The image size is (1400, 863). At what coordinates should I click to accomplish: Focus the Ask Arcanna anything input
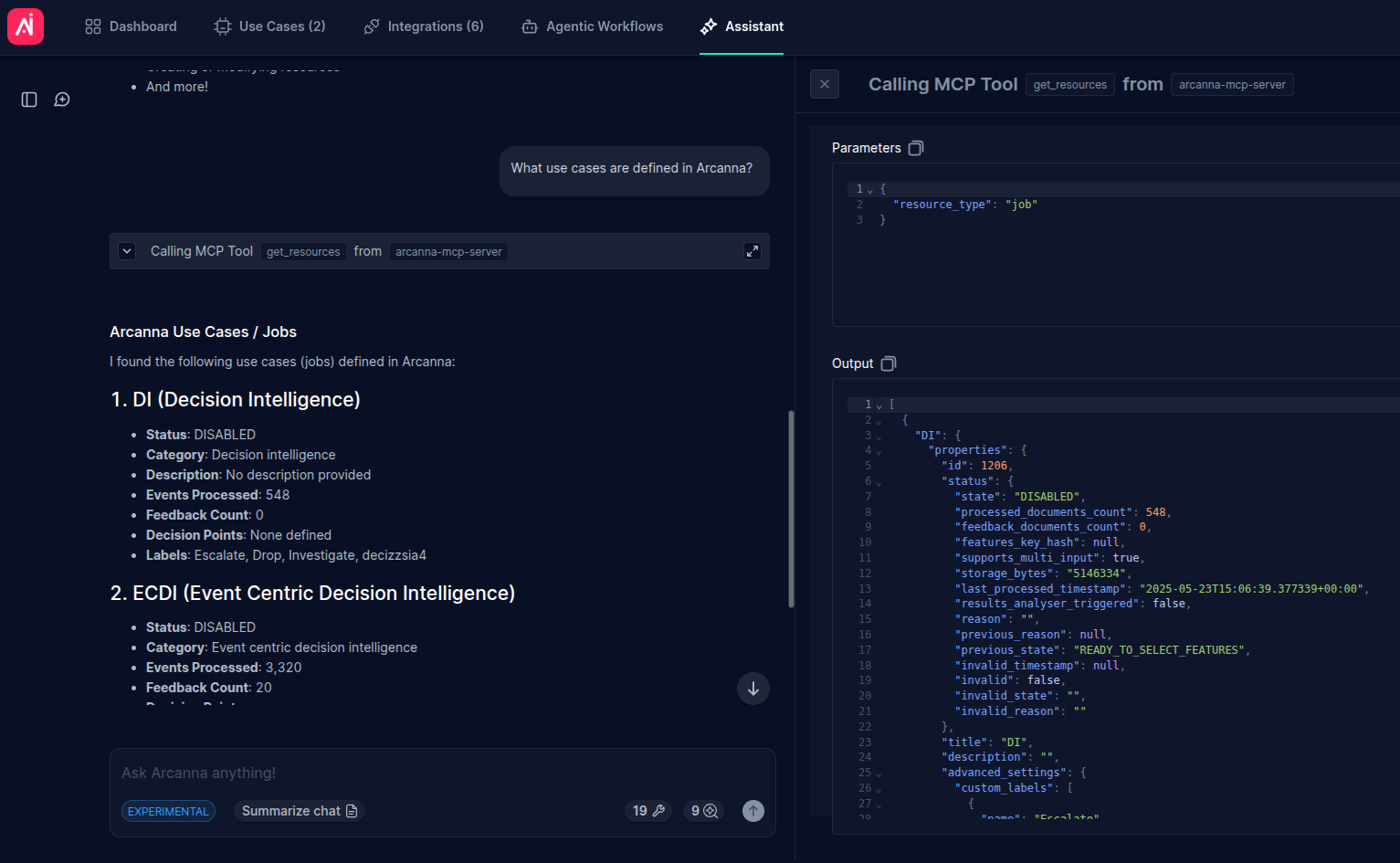point(443,773)
